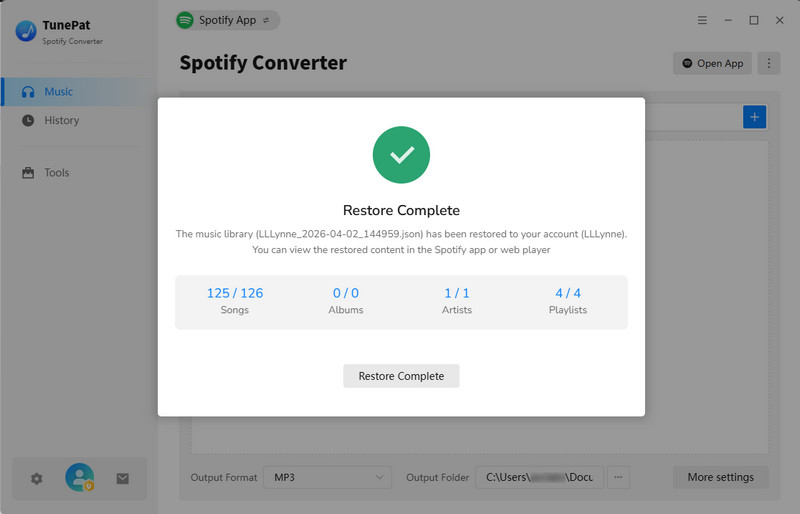The image size is (800, 514).
Task: Click the 4 / 4 Playlists count
Action: pyautogui.click(x=568, y=293)
